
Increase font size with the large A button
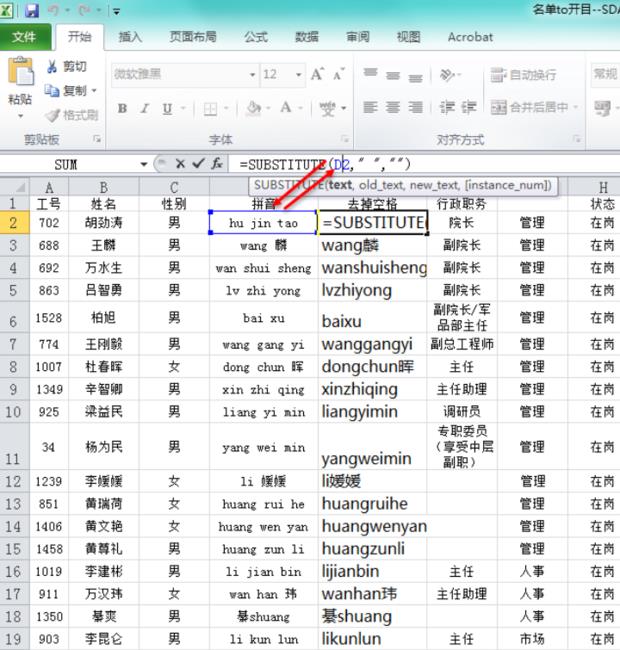click(x=317, y=74)
